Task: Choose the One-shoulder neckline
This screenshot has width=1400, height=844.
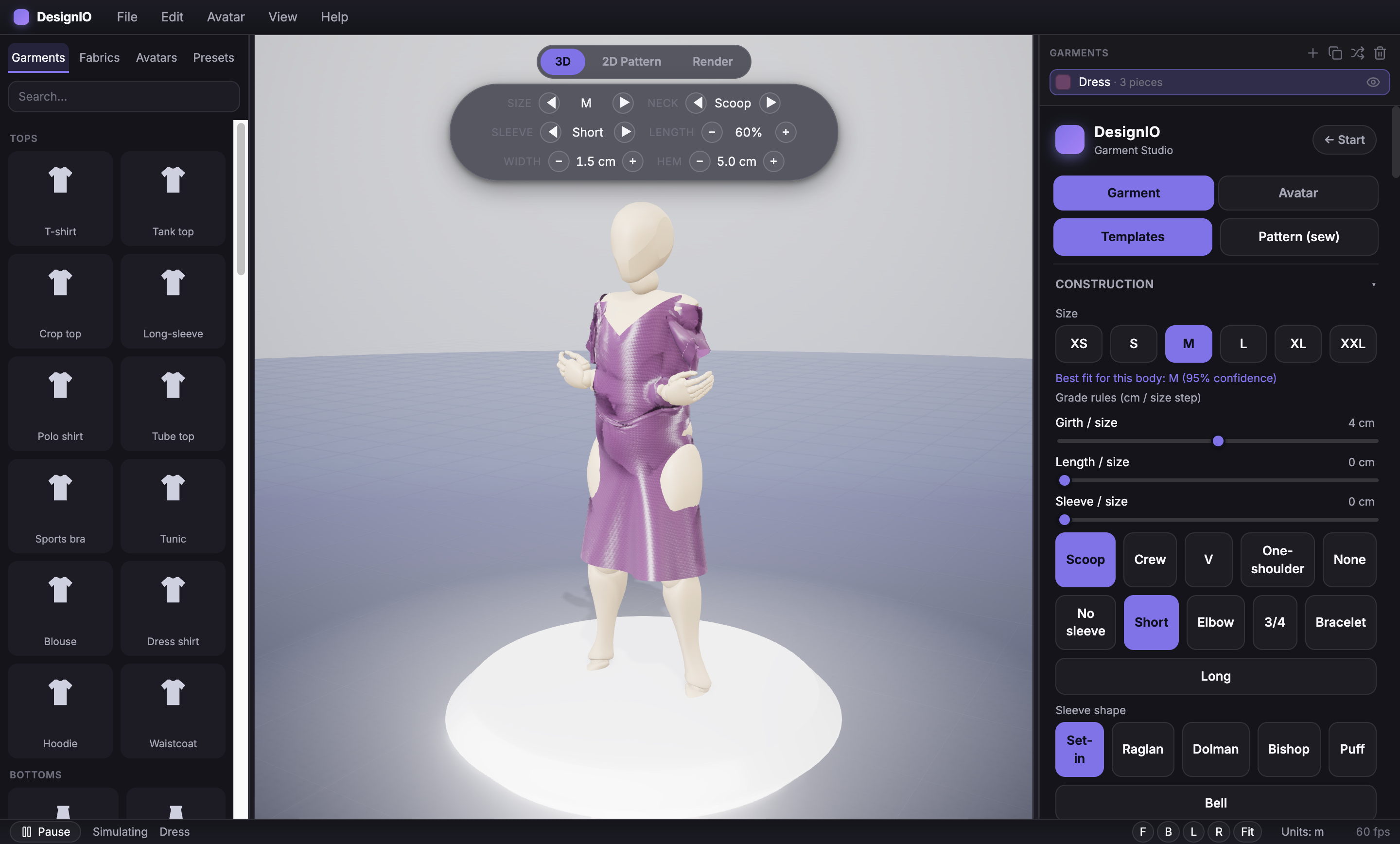Action: 1277,560
